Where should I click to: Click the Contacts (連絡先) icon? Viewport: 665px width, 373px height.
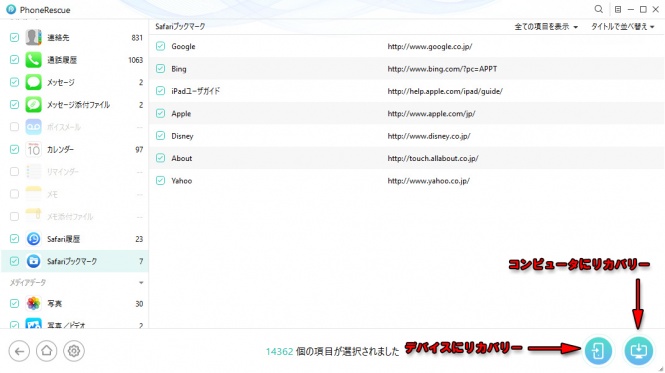point(34,37)
